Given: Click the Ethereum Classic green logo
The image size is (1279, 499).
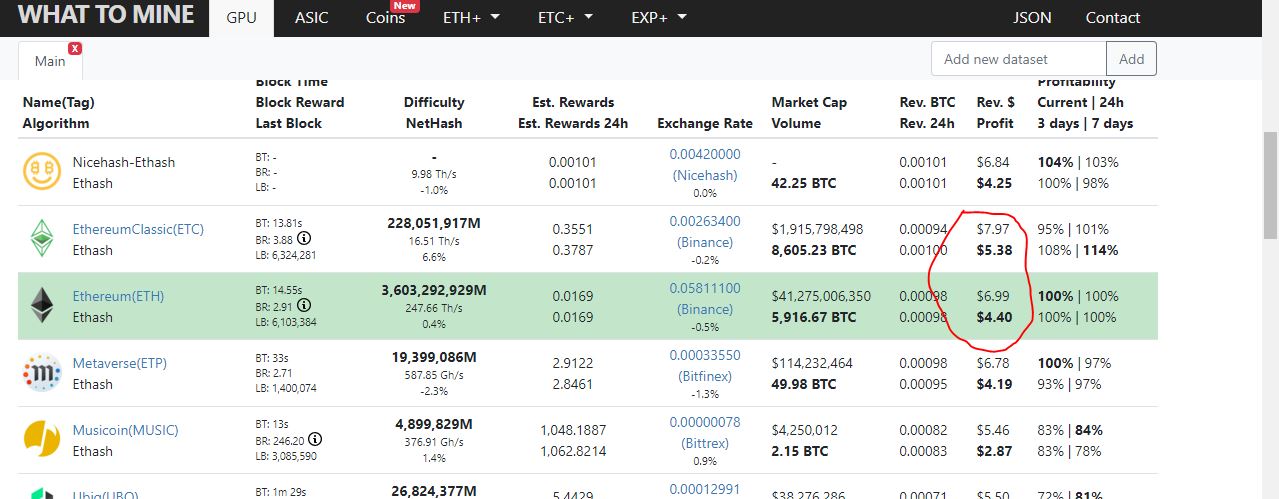Looking at the screenshot, I should click(x=42, y=238).
